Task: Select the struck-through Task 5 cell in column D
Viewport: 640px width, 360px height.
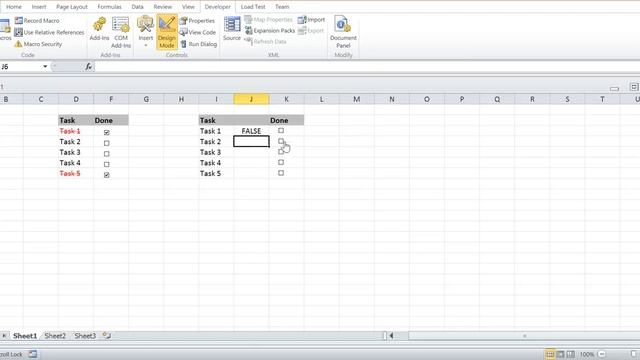Action: coord(76,173)
